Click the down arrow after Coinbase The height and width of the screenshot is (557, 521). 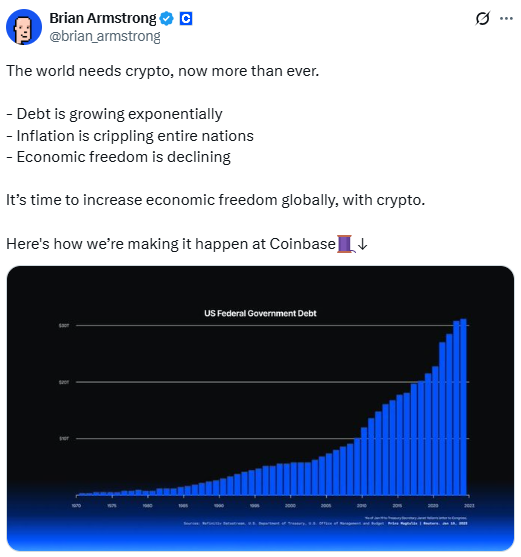click(362, 244)
